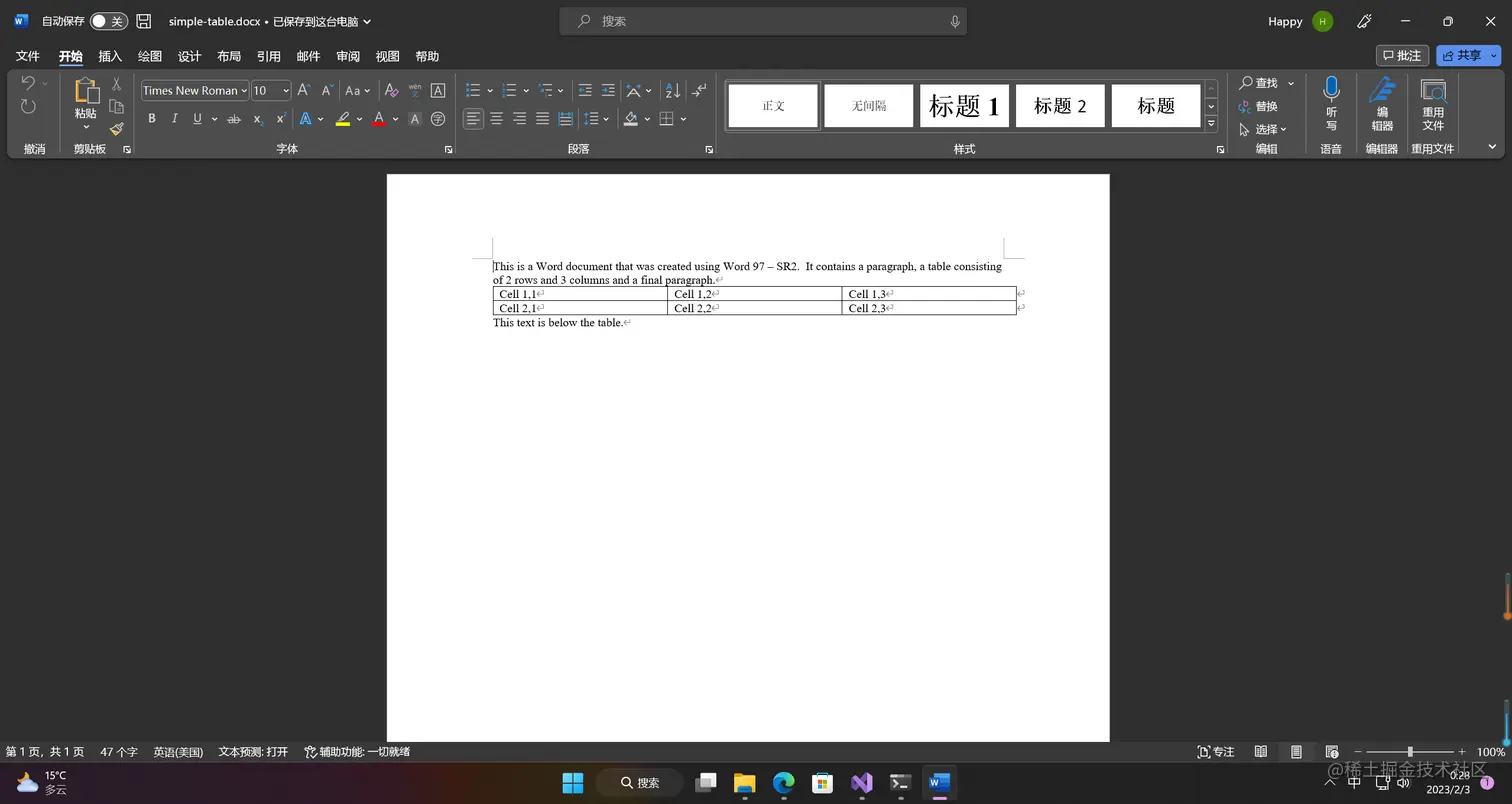Open the borders dropdown
This screenshot has height=804, width=1512.
tap(683, 119)
